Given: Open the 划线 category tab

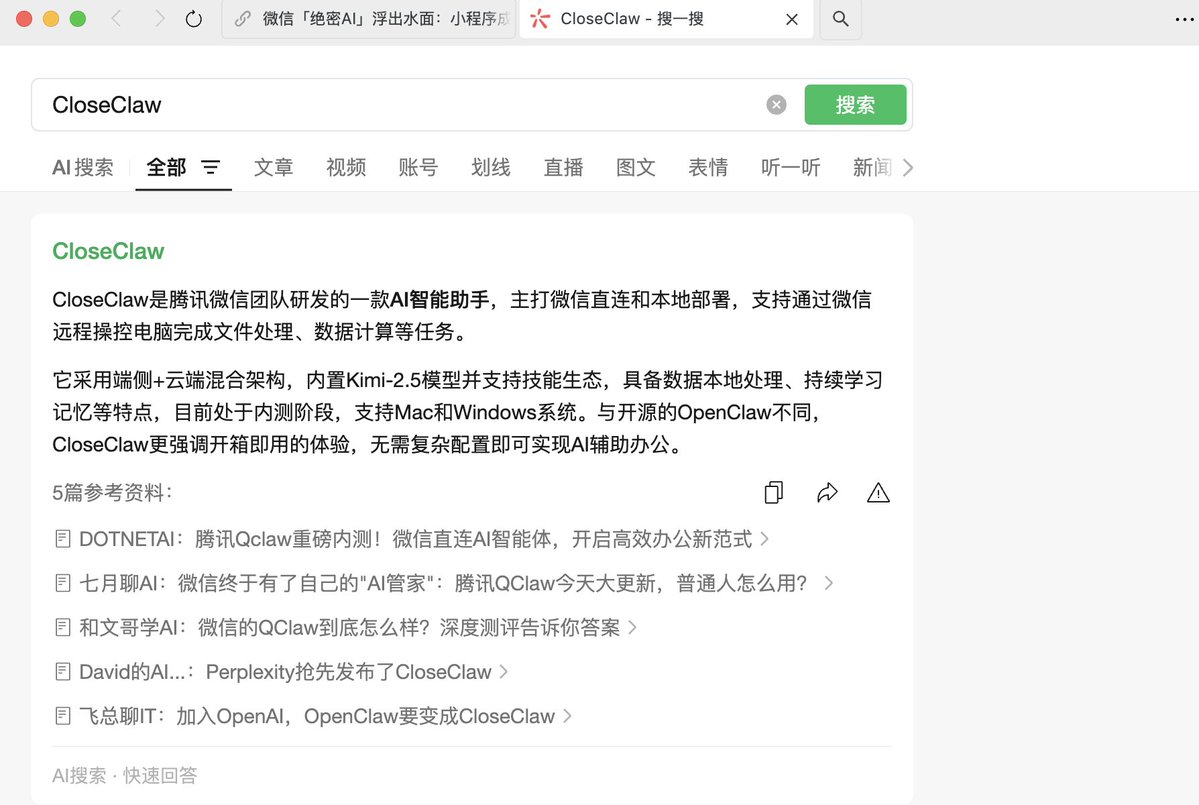Looking at the screenshot, I should point(491,167).
